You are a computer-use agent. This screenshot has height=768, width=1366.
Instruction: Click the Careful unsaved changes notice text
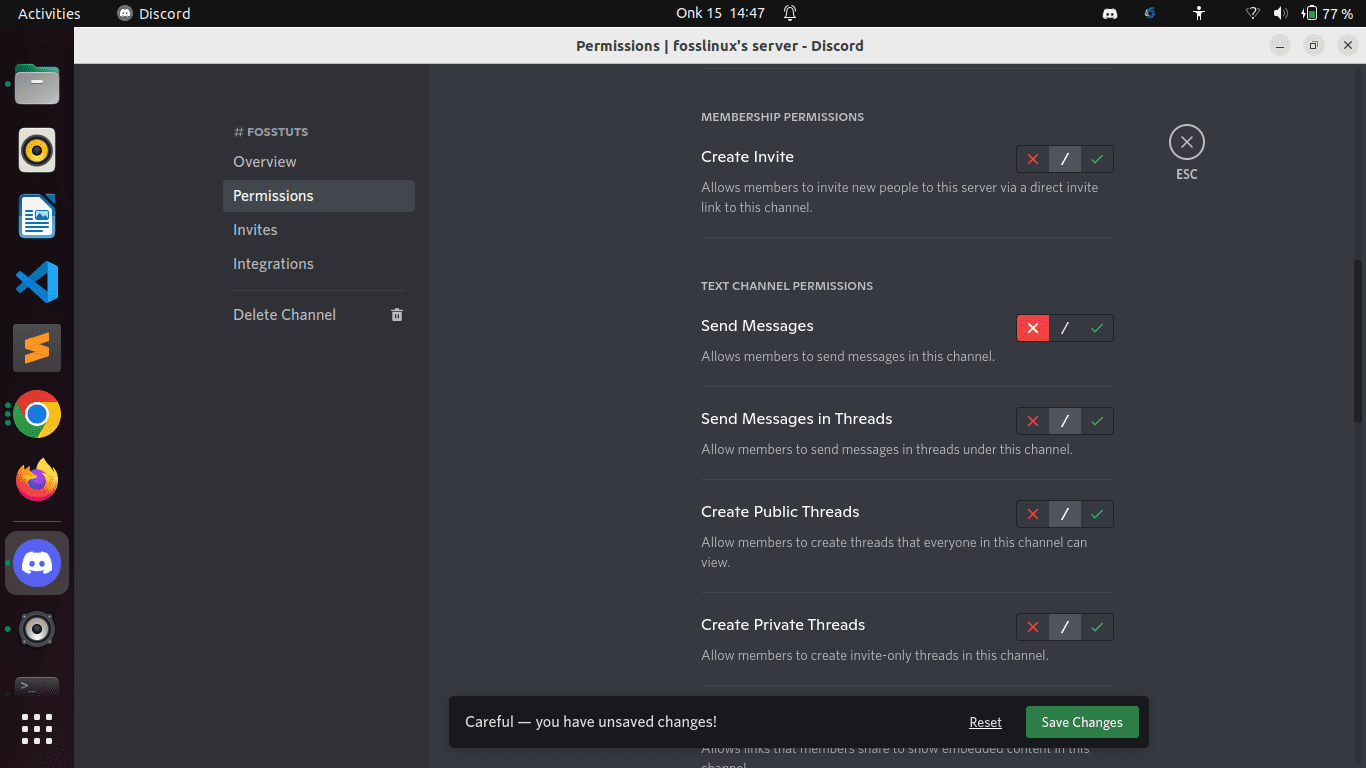pyautogui.click(x=591, y=722)
